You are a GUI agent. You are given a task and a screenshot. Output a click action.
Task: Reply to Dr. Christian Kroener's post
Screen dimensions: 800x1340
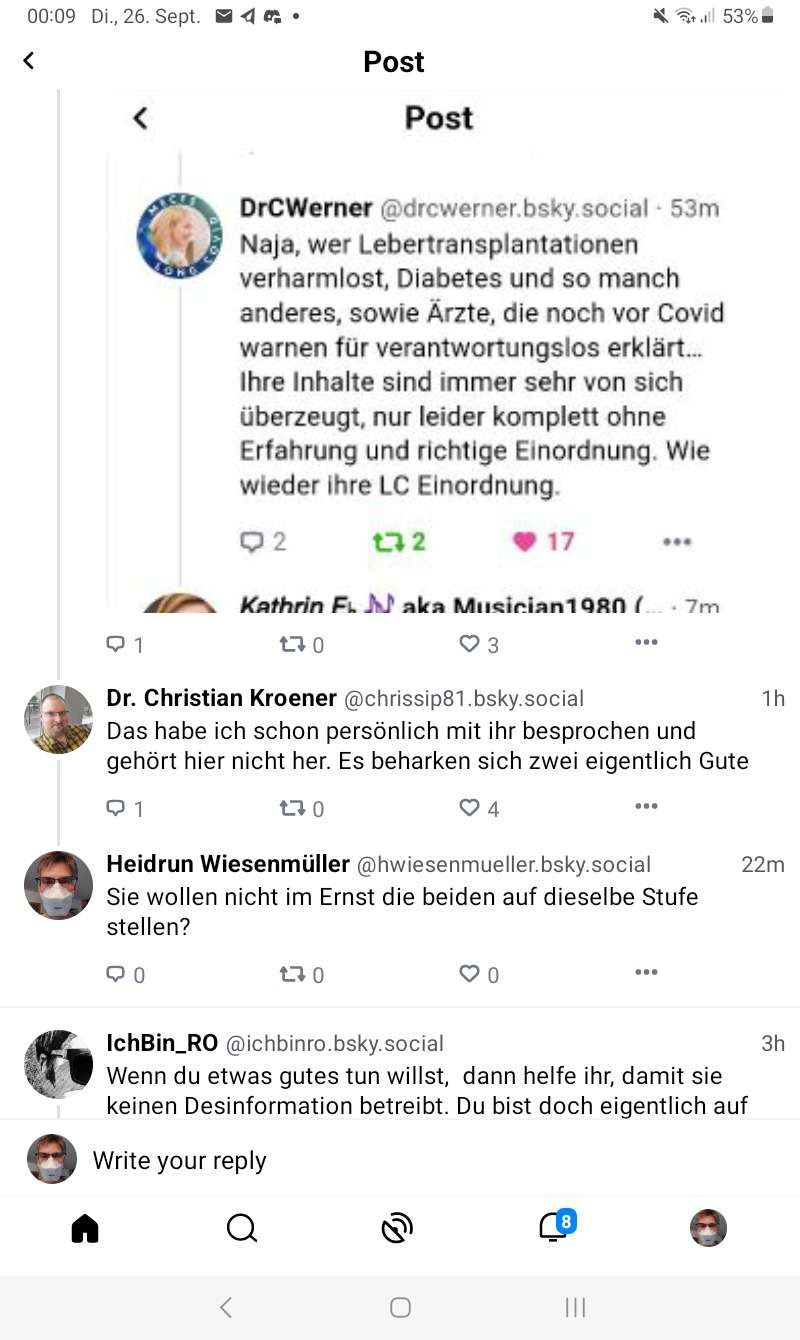tap(116, 808)
